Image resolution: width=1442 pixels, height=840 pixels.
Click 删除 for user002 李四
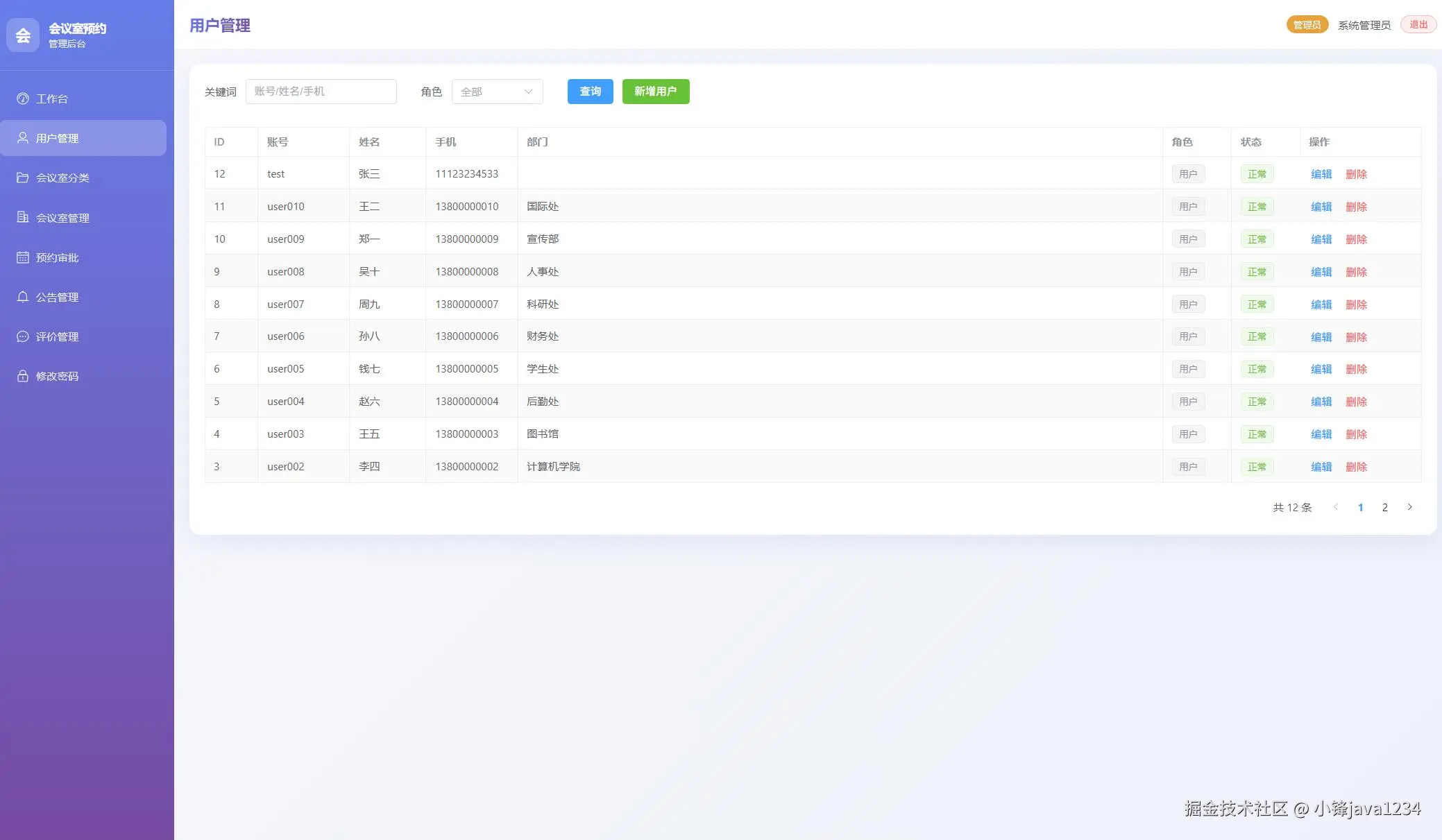(x=1356, y=467)
